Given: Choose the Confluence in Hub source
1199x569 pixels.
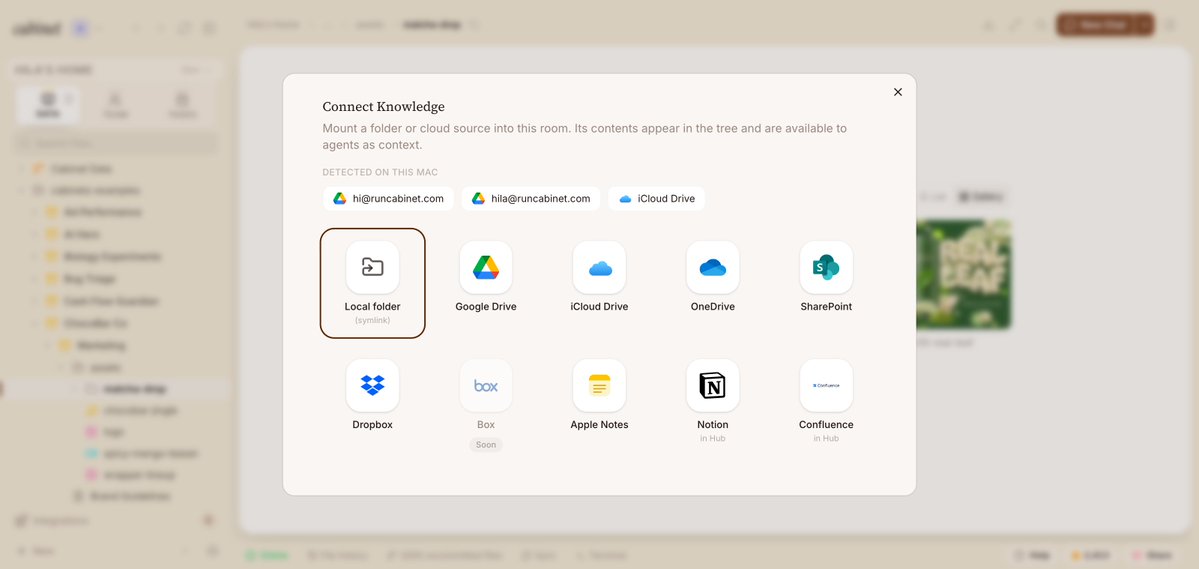Looking at the screenshot, I should pyautogui.click(x=826, y=401).
